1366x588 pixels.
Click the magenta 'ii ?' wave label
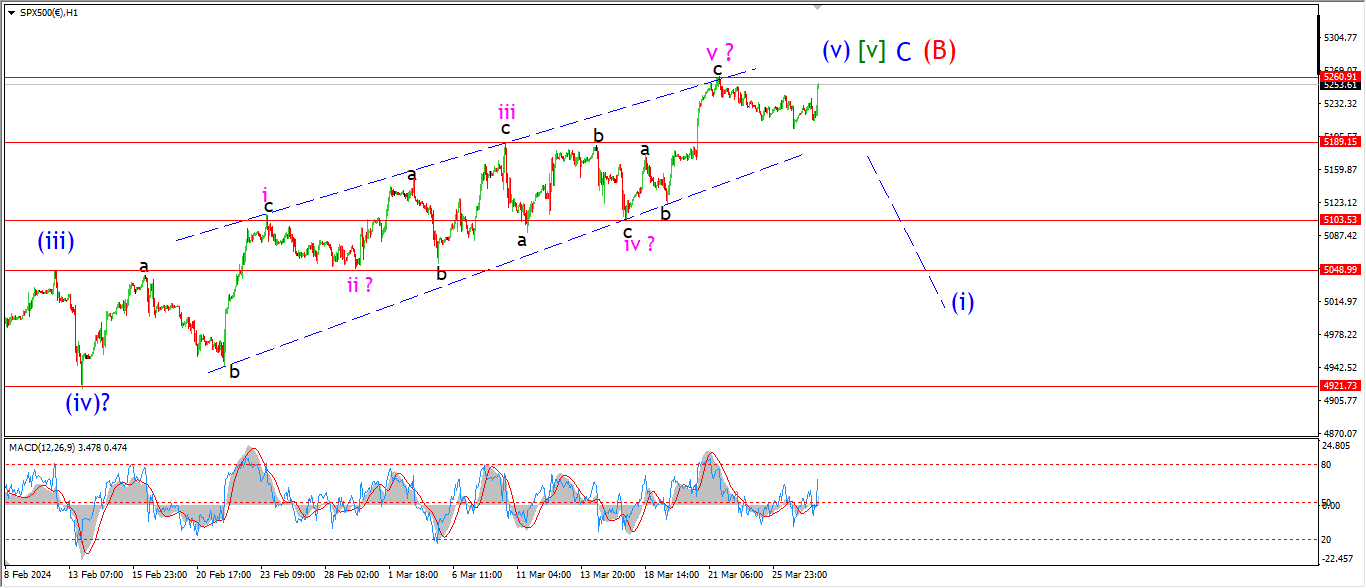359,284
